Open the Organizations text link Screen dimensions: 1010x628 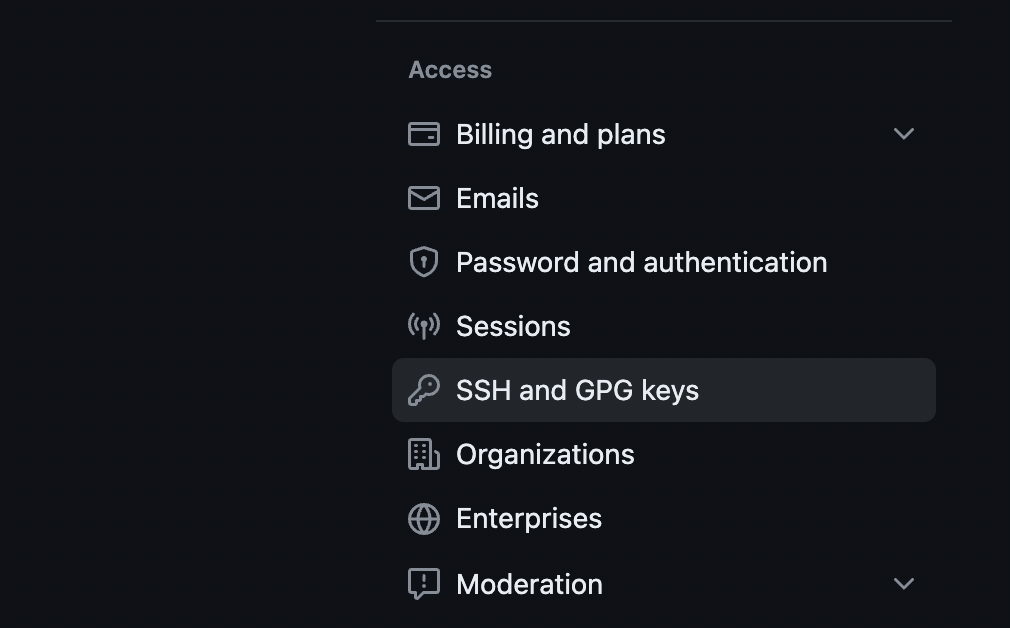tap(545, 455)
